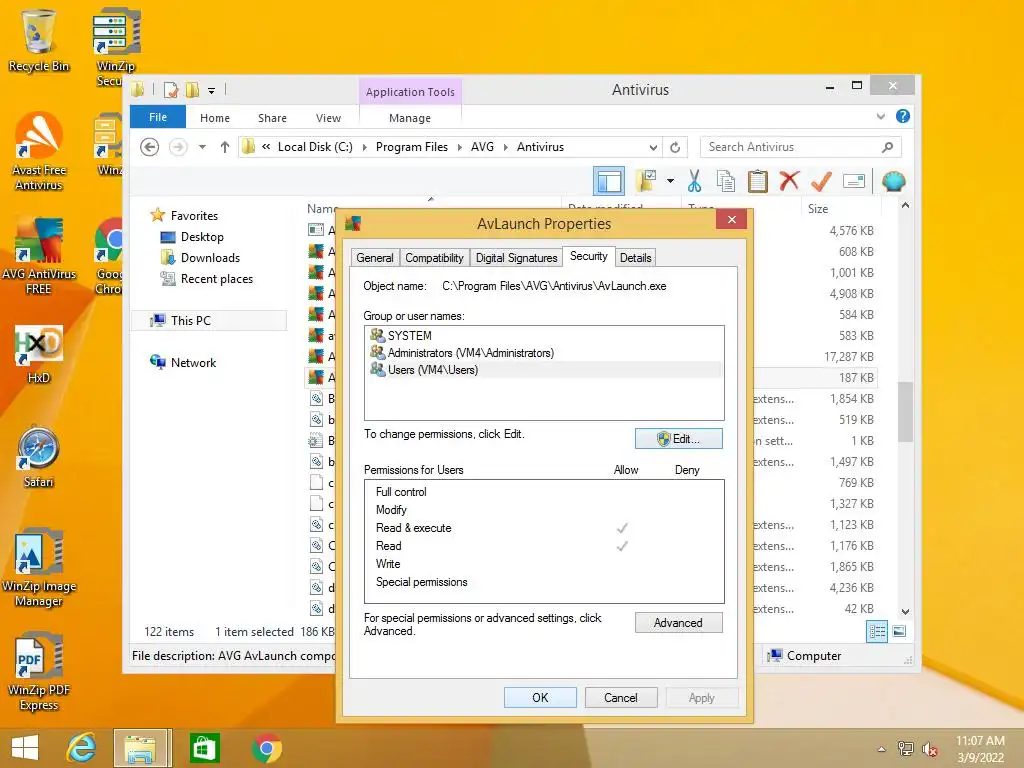Expand the address bar history dropdown
The image size is (1024, 768).
pos(653,147)
